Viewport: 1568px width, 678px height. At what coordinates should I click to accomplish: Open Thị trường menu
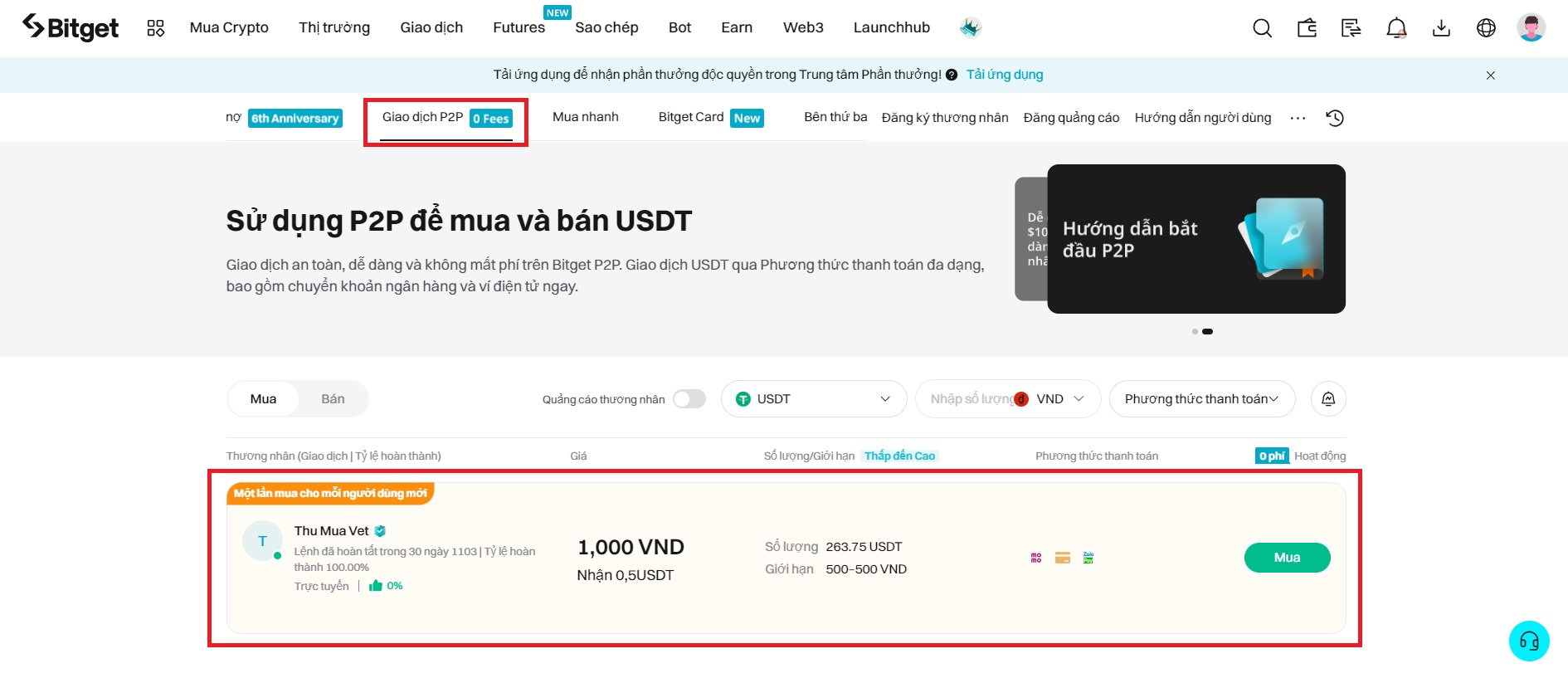coord(334,28)
